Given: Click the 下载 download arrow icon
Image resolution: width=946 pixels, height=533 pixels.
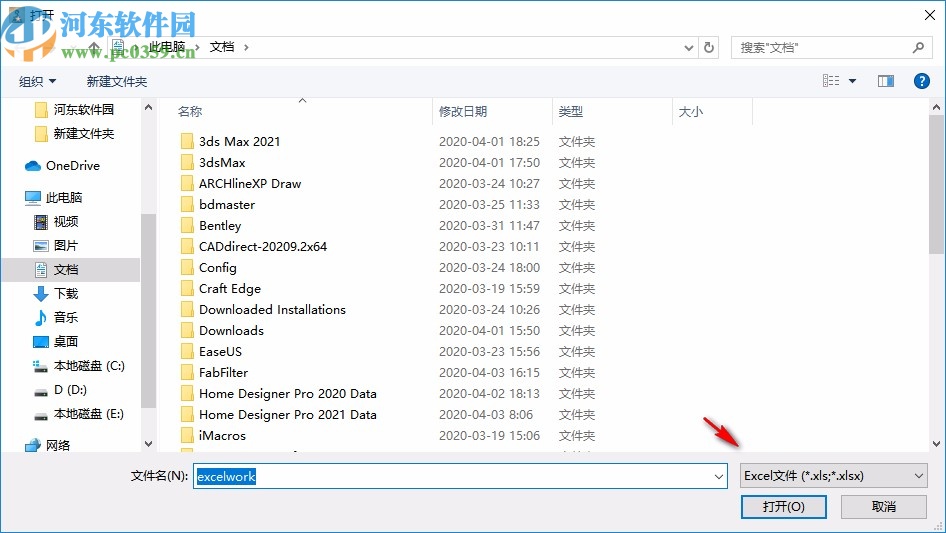Looking at the screenshot, I should [40, 293].
